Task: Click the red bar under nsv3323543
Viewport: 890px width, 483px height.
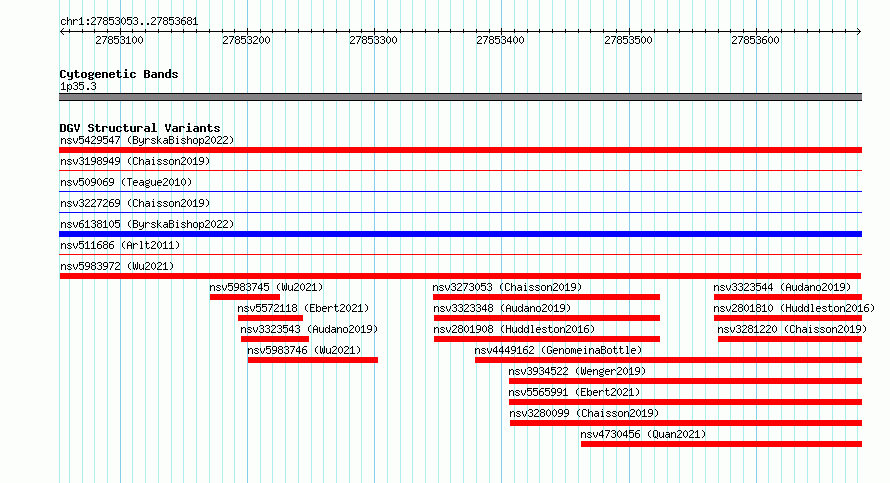Action: 275,339
